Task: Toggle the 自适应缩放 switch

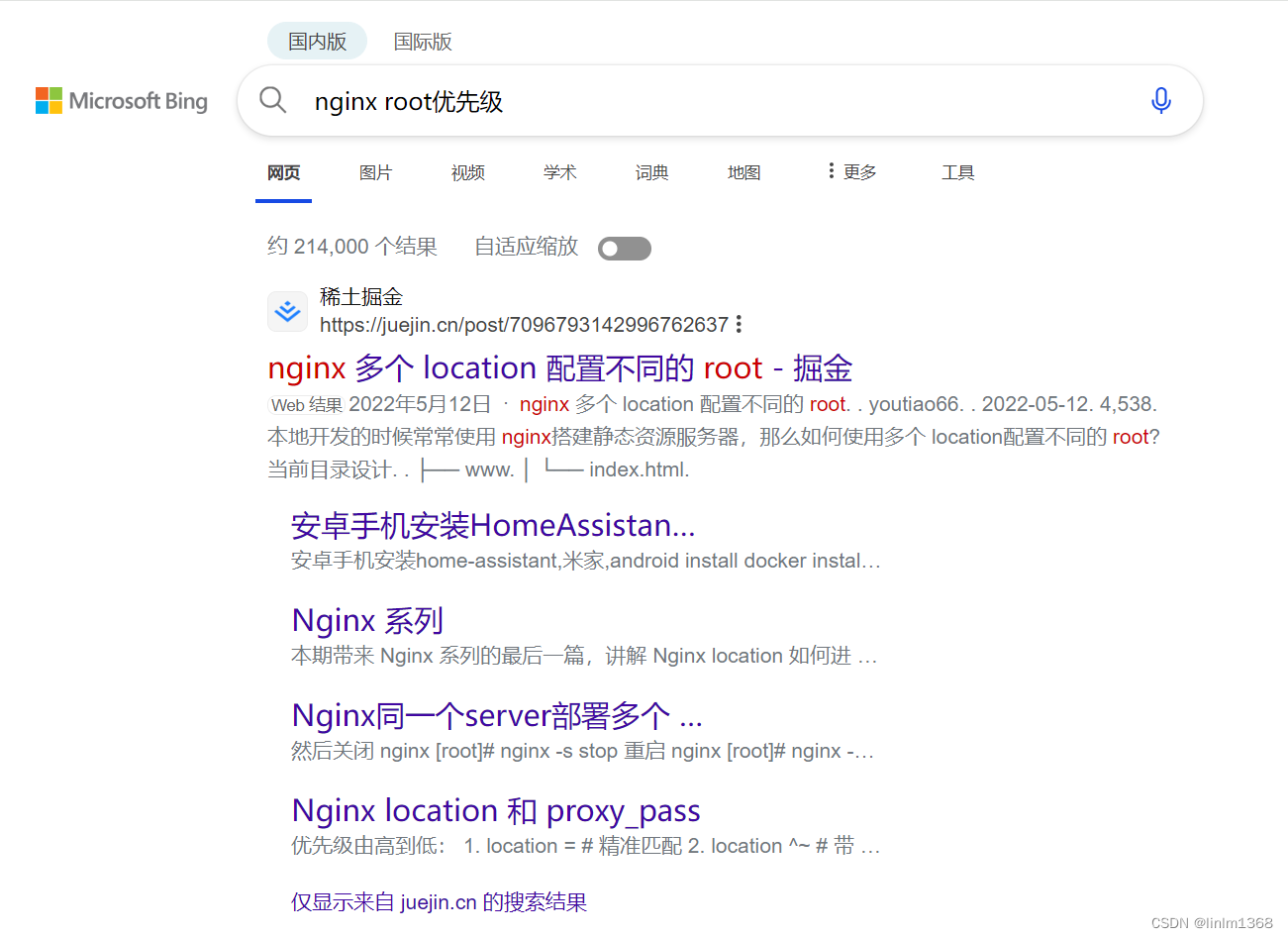Action: coord(625,249)
